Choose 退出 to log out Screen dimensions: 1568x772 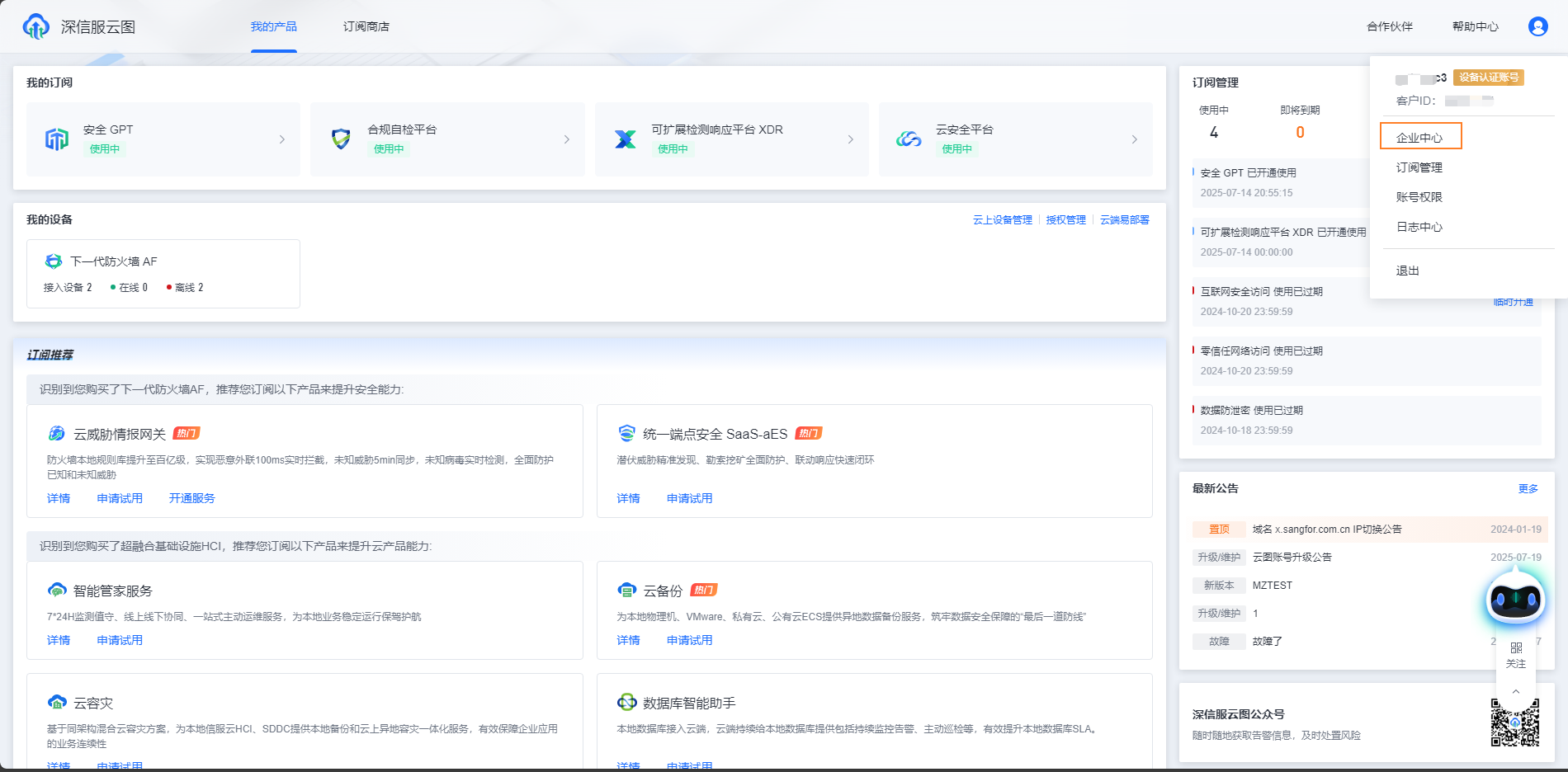tap(1407, 271)
